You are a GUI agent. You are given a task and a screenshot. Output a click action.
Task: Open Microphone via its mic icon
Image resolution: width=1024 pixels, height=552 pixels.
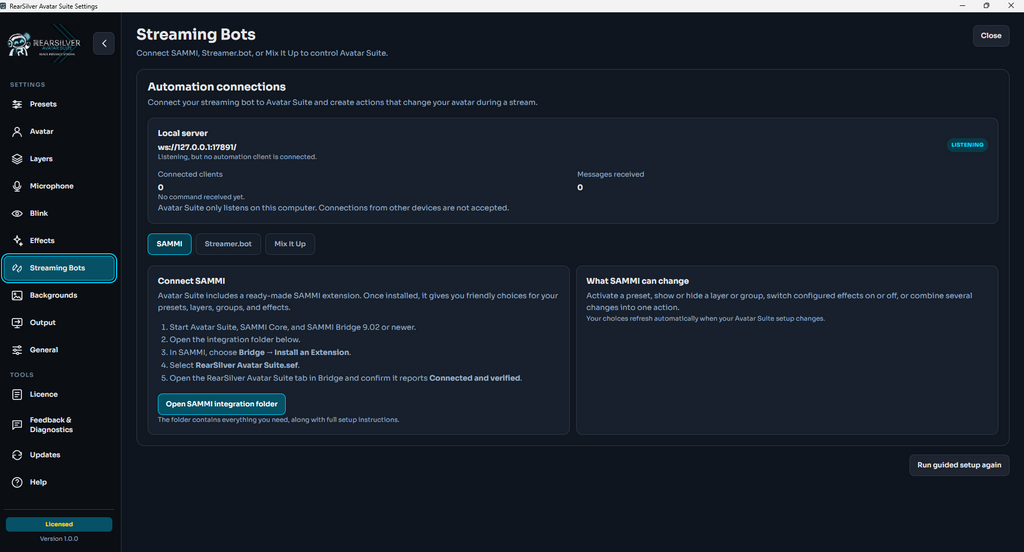[17, 186]
